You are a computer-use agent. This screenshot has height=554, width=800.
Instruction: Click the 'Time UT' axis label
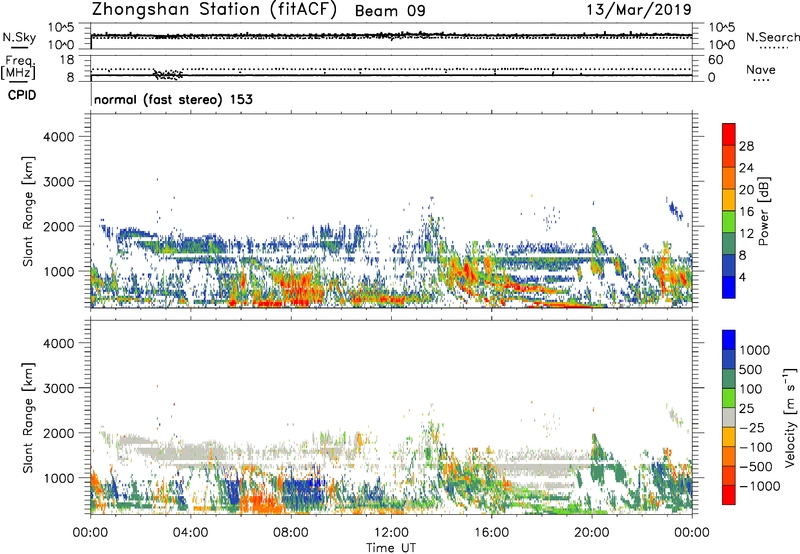point(391,548)
